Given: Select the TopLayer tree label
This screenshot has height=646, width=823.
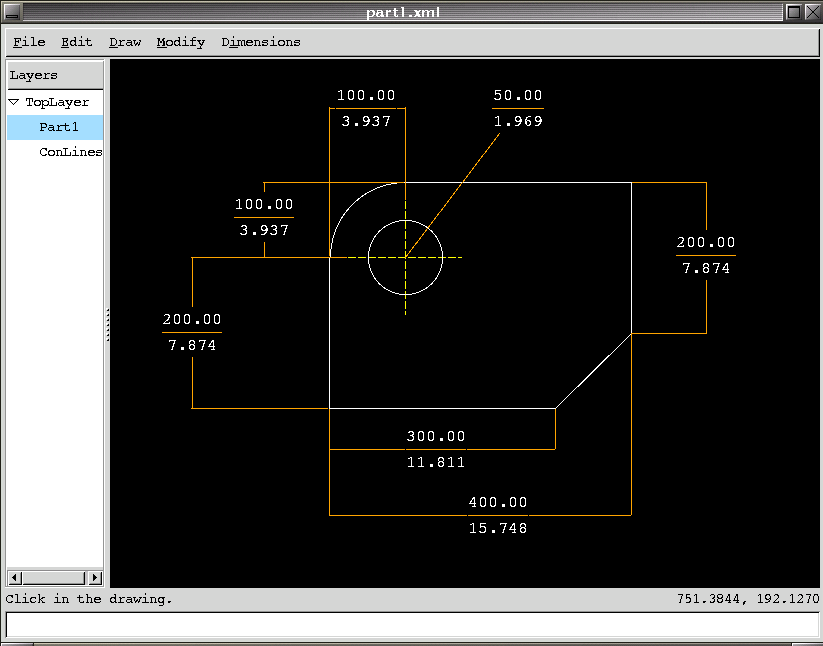Looking at the screenshot, I should click(57, 102).
